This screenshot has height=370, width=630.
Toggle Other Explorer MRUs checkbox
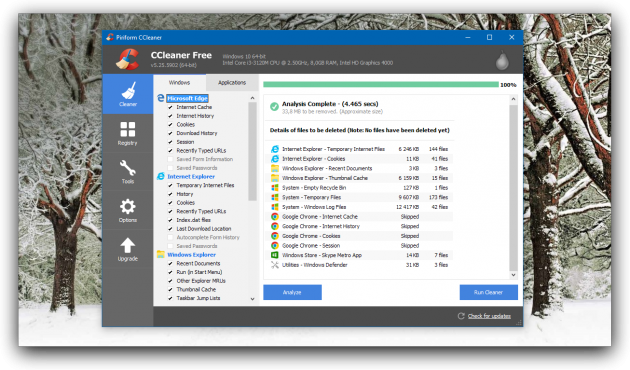170,281
